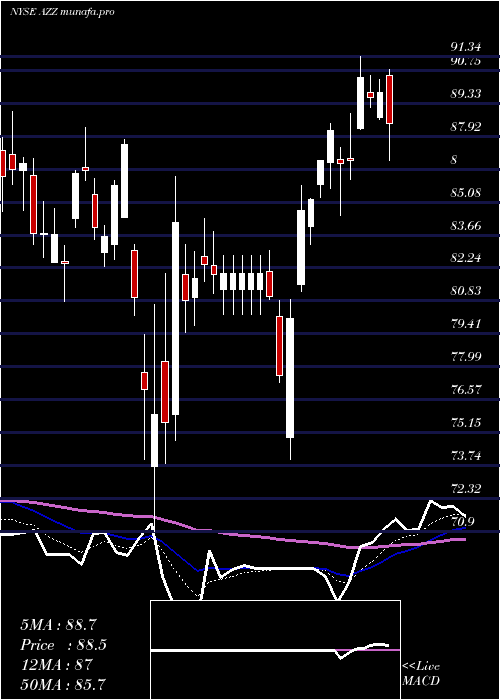Click the tall white candle reaching the 91.34 high
Image resolution: width=500 pixels, height=700 pixels.
360,92
